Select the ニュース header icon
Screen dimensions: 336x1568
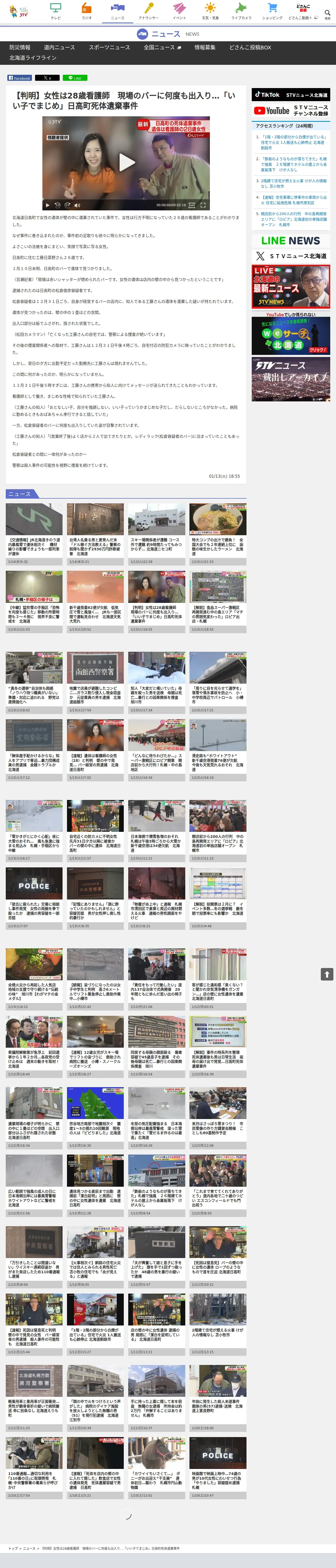[x=118, y=11]
